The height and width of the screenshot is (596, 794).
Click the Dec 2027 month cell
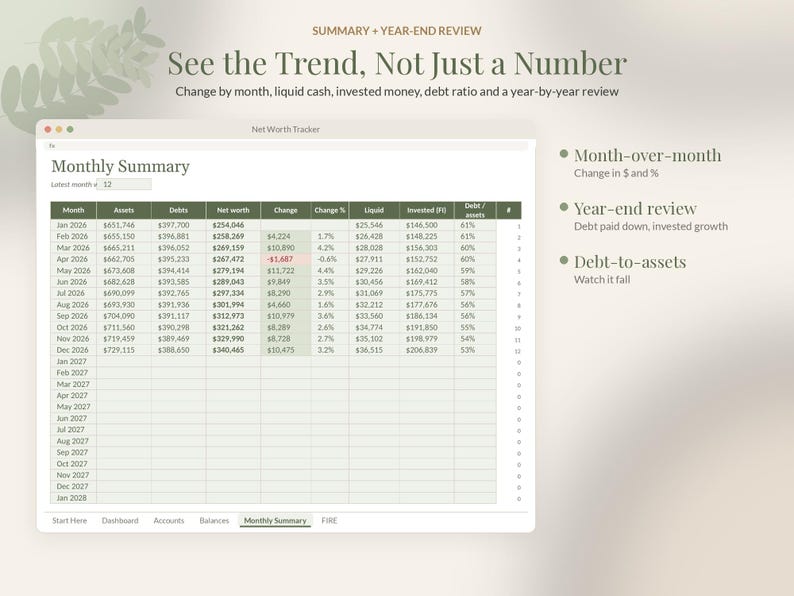click(73, 487)
